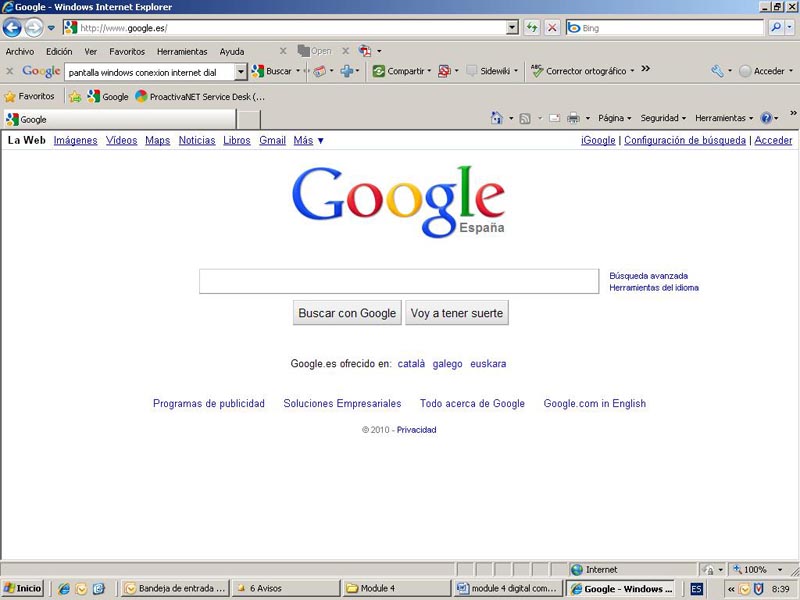This screenshot has height=600, width=800.
Task: Open the Favoritos menu in menu bar
Action: (x=127, y=52)
